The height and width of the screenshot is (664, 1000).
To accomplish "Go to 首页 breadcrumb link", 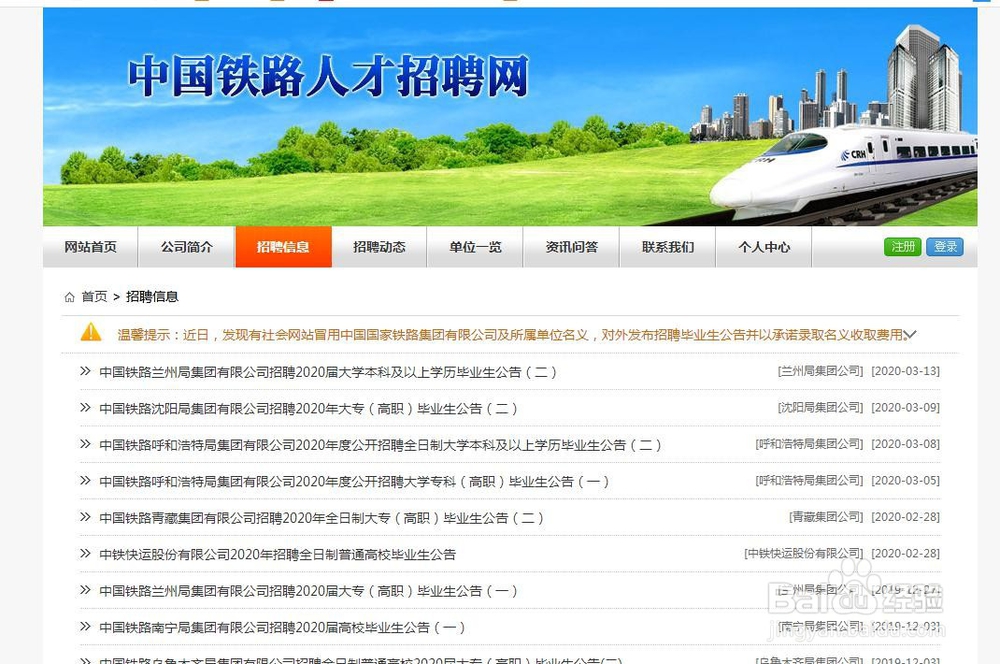I will coord(94,297).
